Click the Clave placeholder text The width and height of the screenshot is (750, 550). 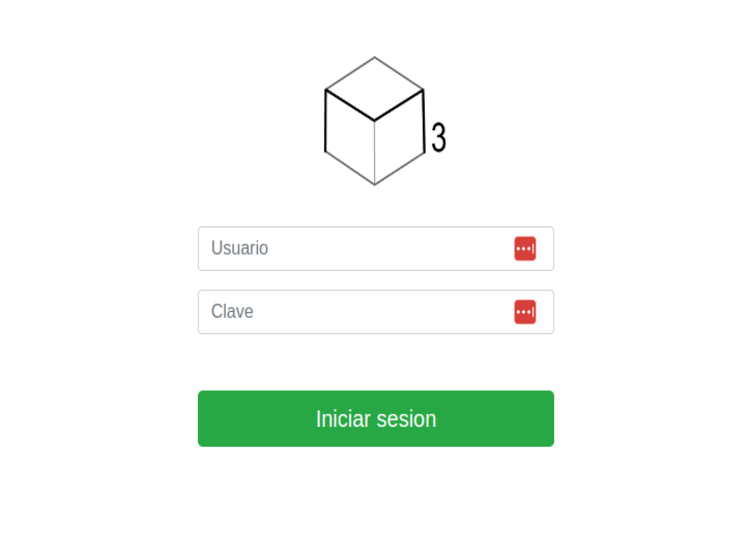pyautogui.click(x=232, y=312)
